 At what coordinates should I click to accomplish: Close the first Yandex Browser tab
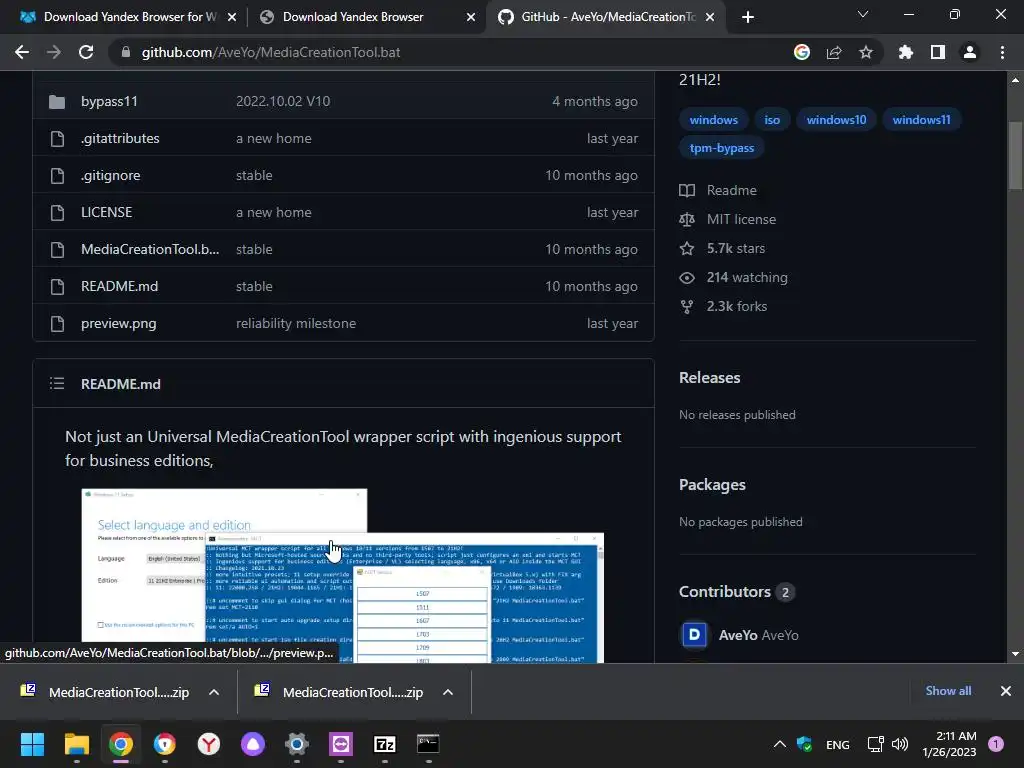click(232, 18)
